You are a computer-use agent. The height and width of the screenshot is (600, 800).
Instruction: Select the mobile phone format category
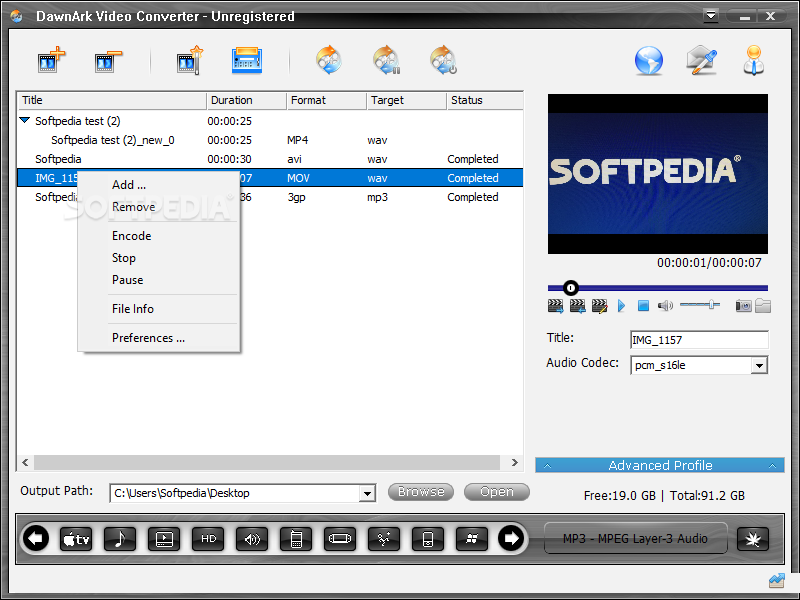point(296,539)
